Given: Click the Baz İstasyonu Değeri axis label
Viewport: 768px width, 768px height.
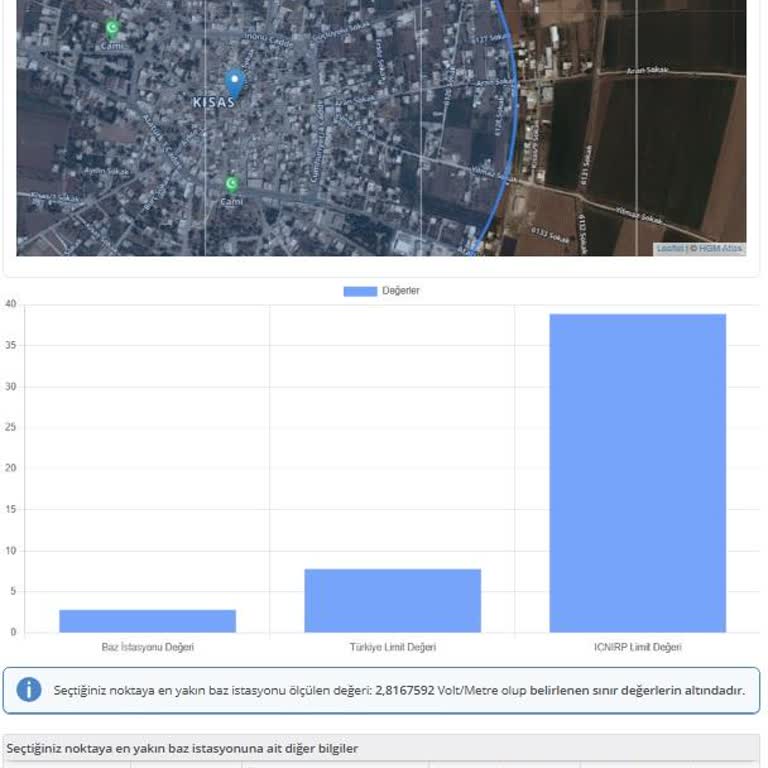Looking at the screenshot, I should [x=147, y=647].
